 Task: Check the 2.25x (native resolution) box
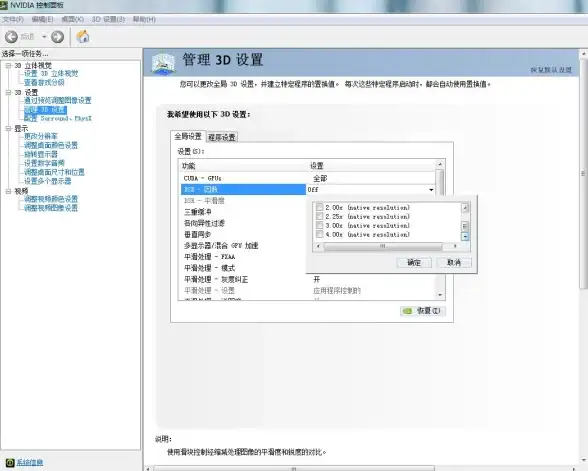coord(319,216)
